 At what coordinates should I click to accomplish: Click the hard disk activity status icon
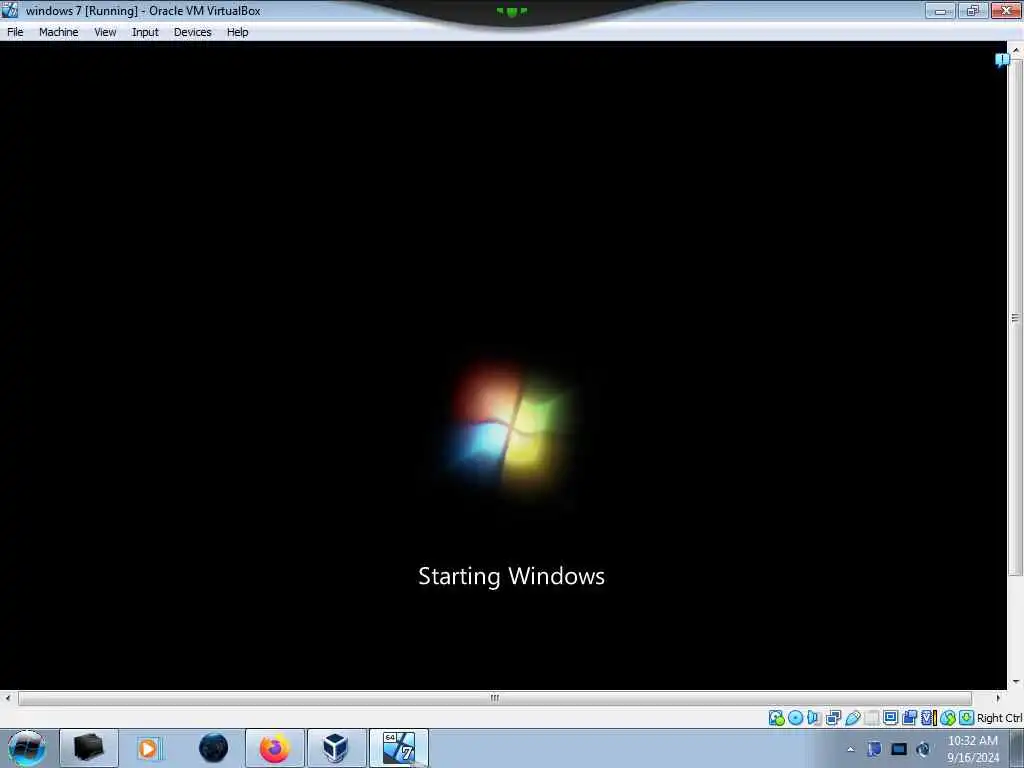click(x=776, y=718)
